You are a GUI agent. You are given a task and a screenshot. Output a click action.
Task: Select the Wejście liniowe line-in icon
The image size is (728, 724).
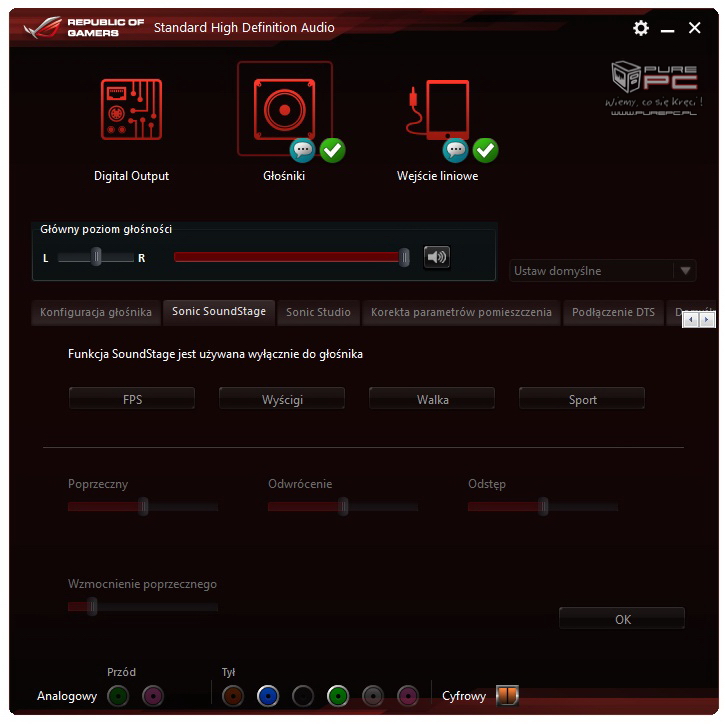click(438, 110)
